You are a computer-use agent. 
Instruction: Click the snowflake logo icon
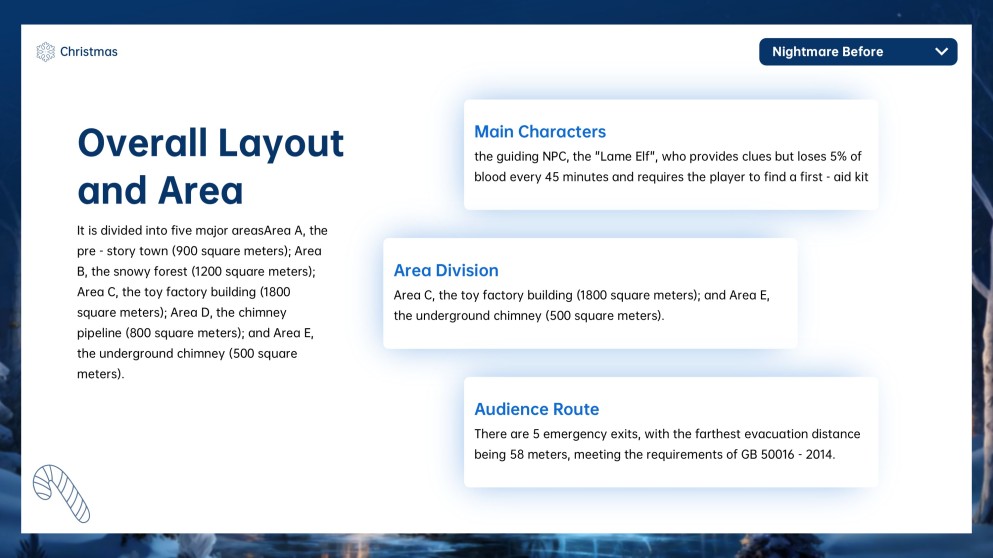(x=45, y=52)
